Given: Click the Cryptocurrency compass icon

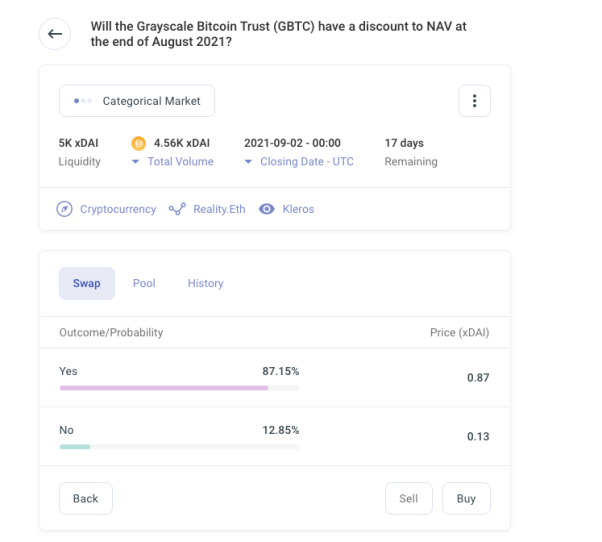Looking at the screenshot, I should pyautogui.click(x=64, y=209).
